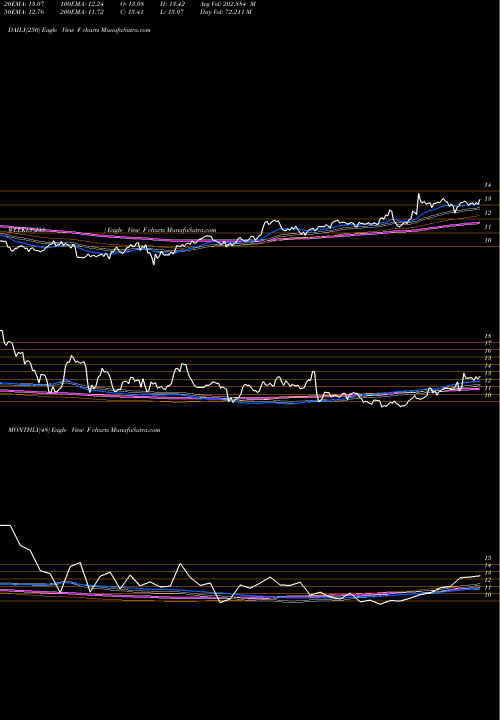The image size is (500, 720).
Task: Click axis label 15 on monthly chart
Action: pos(488,558)
